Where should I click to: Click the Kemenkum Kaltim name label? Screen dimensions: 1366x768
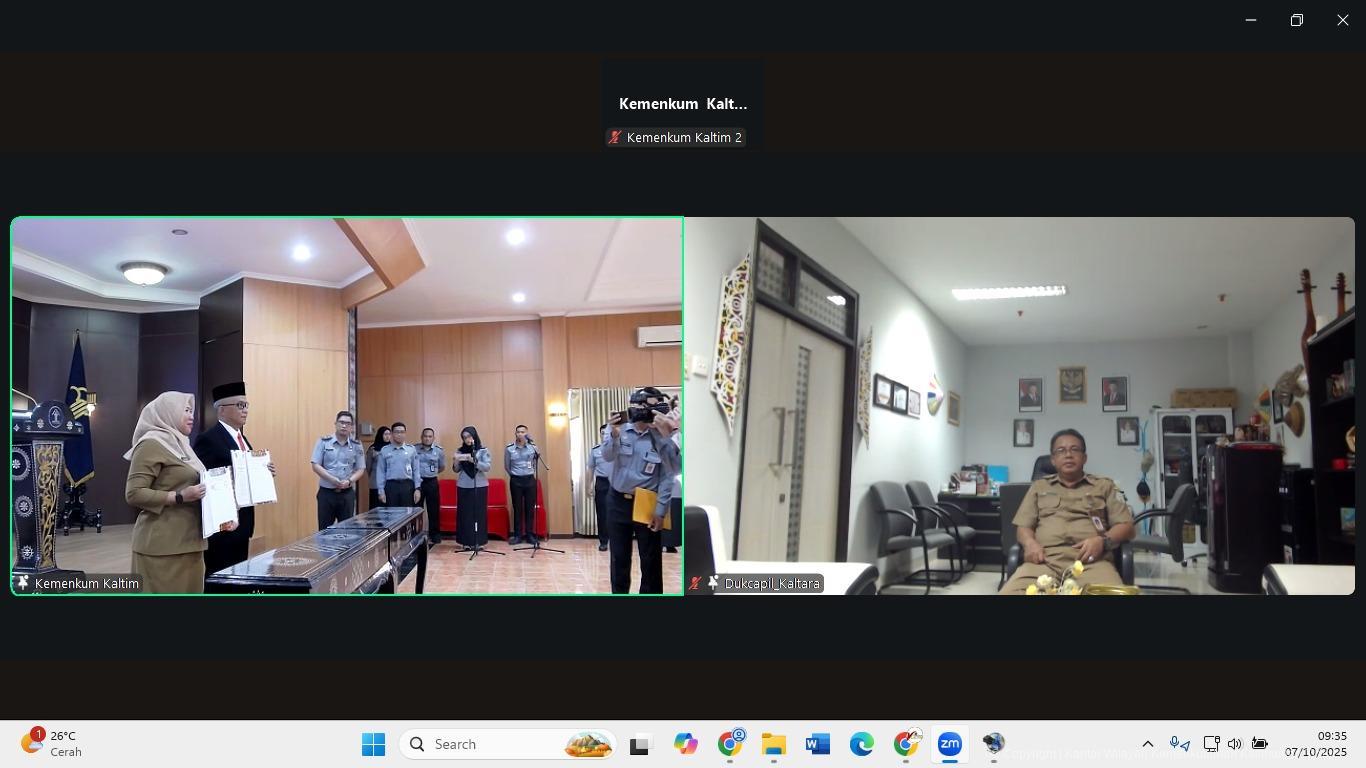pos(87,583)
